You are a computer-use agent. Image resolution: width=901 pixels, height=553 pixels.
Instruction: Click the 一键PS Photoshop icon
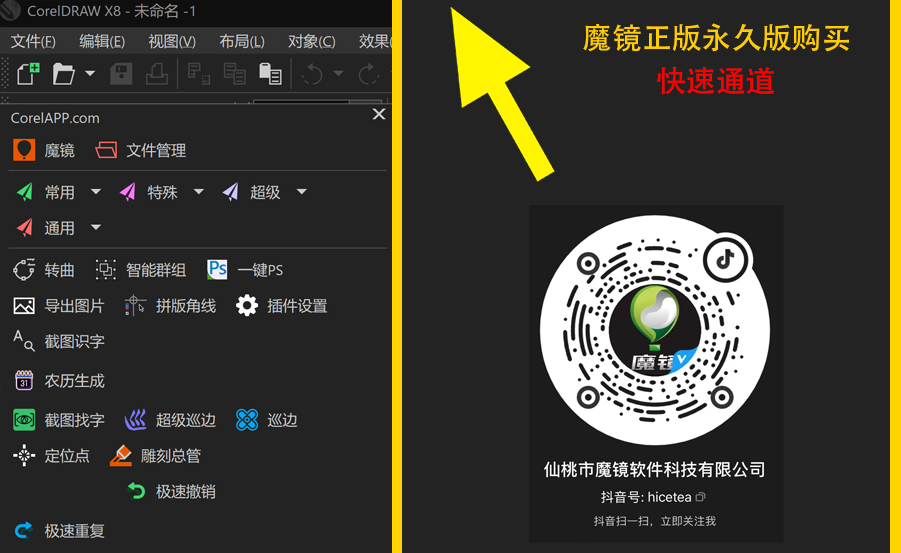pyautogui.click(x=217, y=270)
